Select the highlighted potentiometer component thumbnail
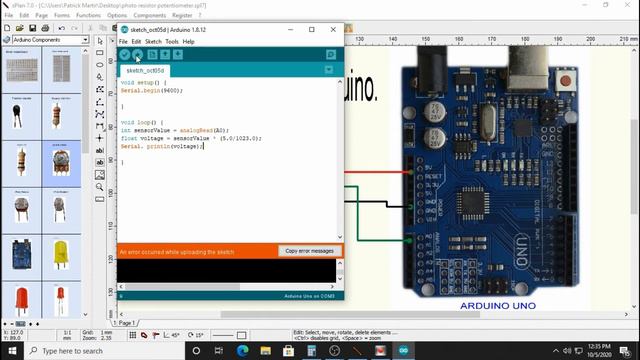Image resolution: width=640 pixels, height=360 pixels. (61, 164)
